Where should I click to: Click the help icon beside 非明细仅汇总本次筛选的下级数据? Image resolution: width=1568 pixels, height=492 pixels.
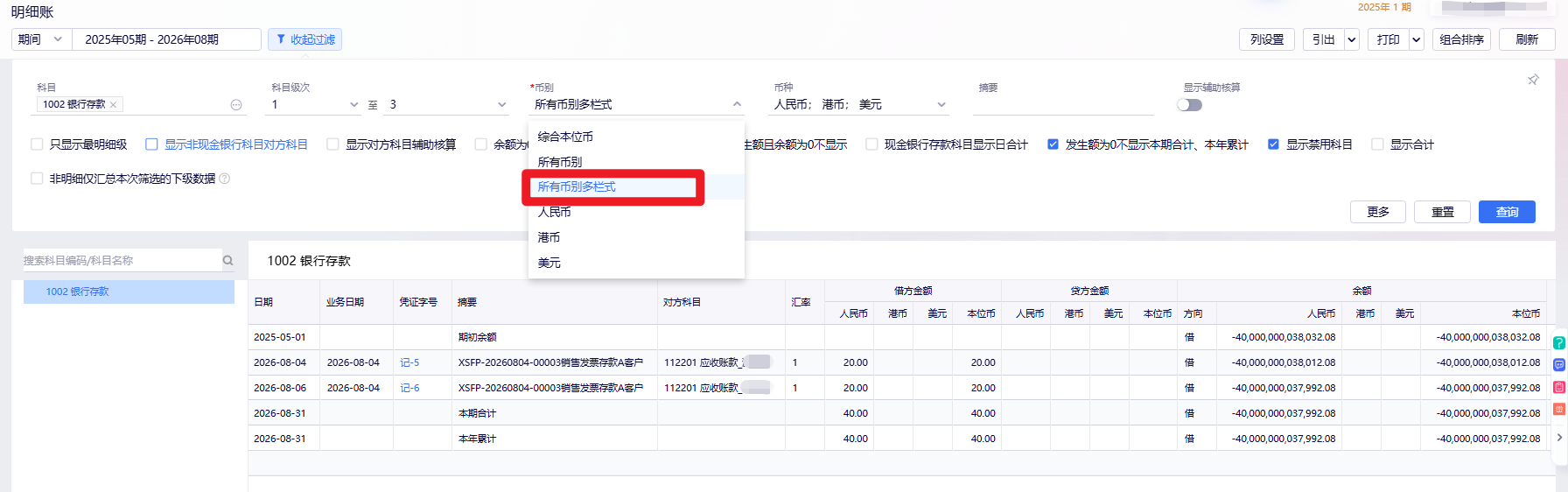coord(225,179)
